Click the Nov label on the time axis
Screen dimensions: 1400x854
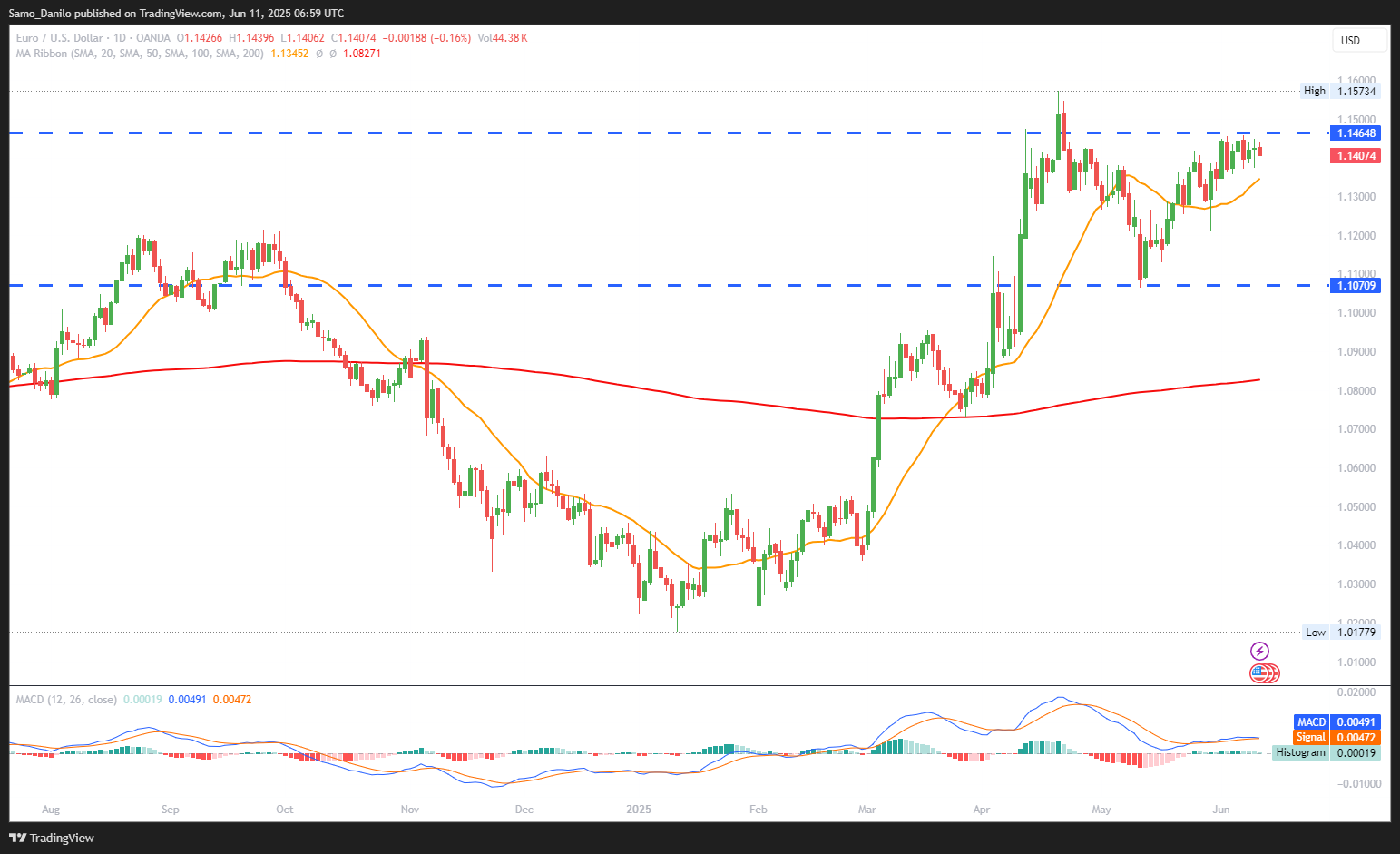409,810
